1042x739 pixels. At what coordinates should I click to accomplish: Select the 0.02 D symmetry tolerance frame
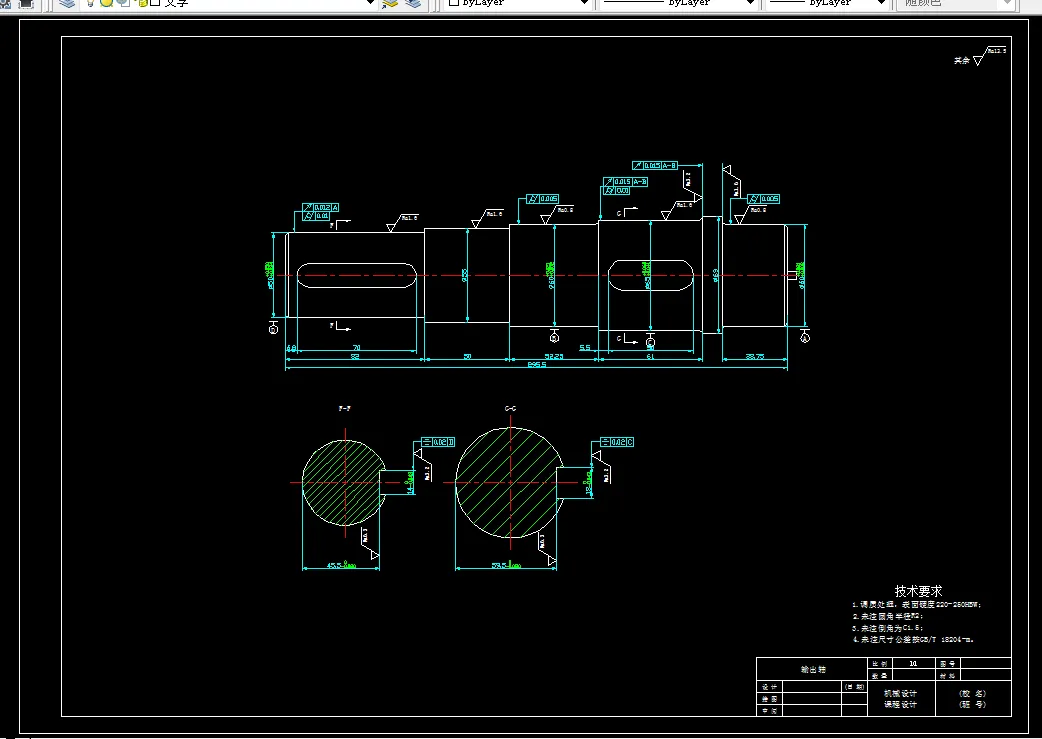tap(438, 442)
